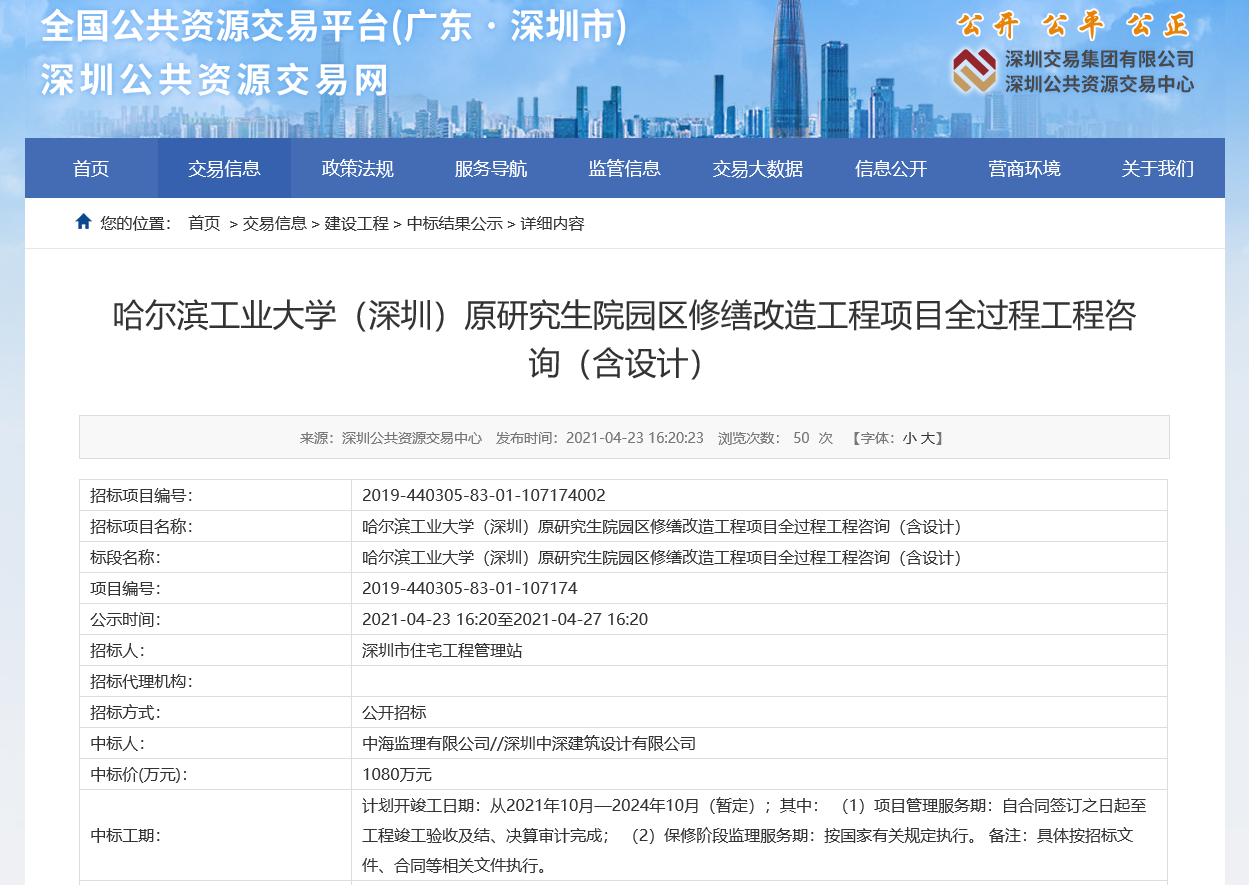Click the 首页 breadcrumb link
The width and height of the screenshot is (1249, 885).
[204, 224]
